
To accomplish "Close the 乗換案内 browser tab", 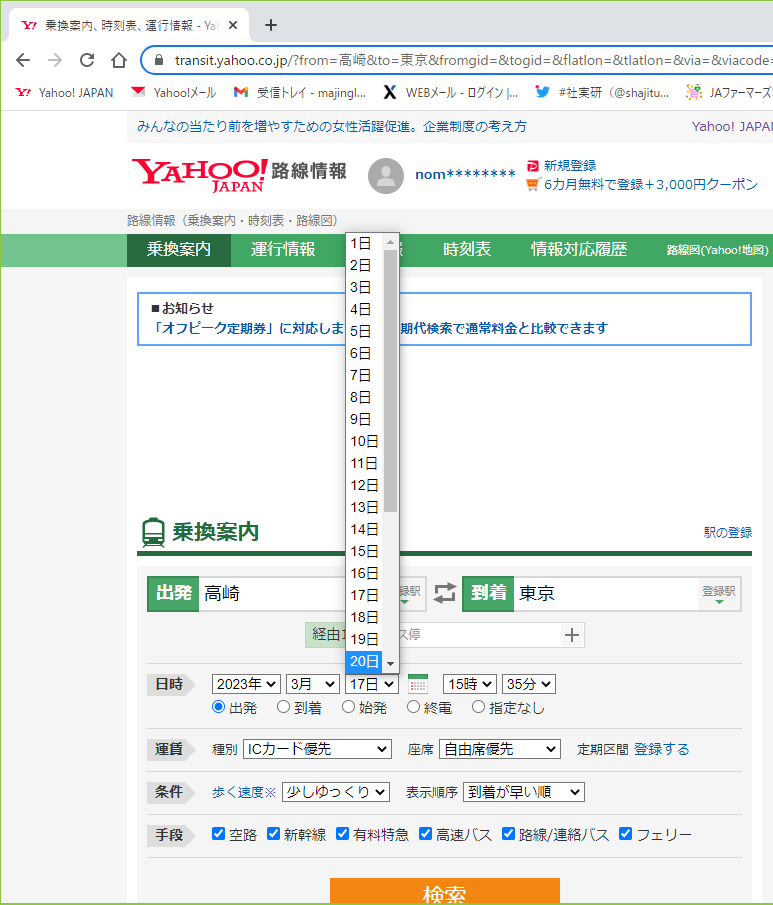I will pyautogui.click(x=233, y=25).
